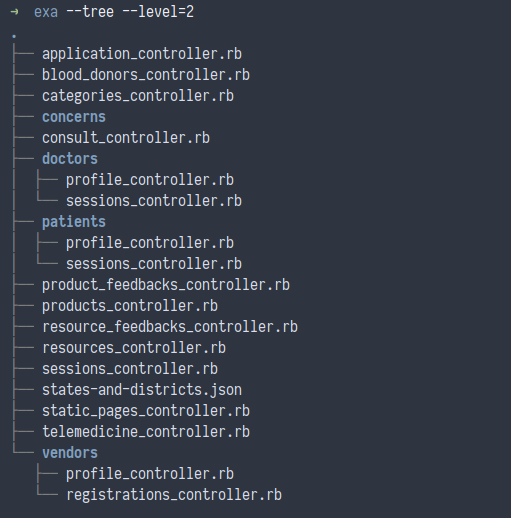
Task: Click telemedicine_controller.rb entry
Action: [146, 432]
